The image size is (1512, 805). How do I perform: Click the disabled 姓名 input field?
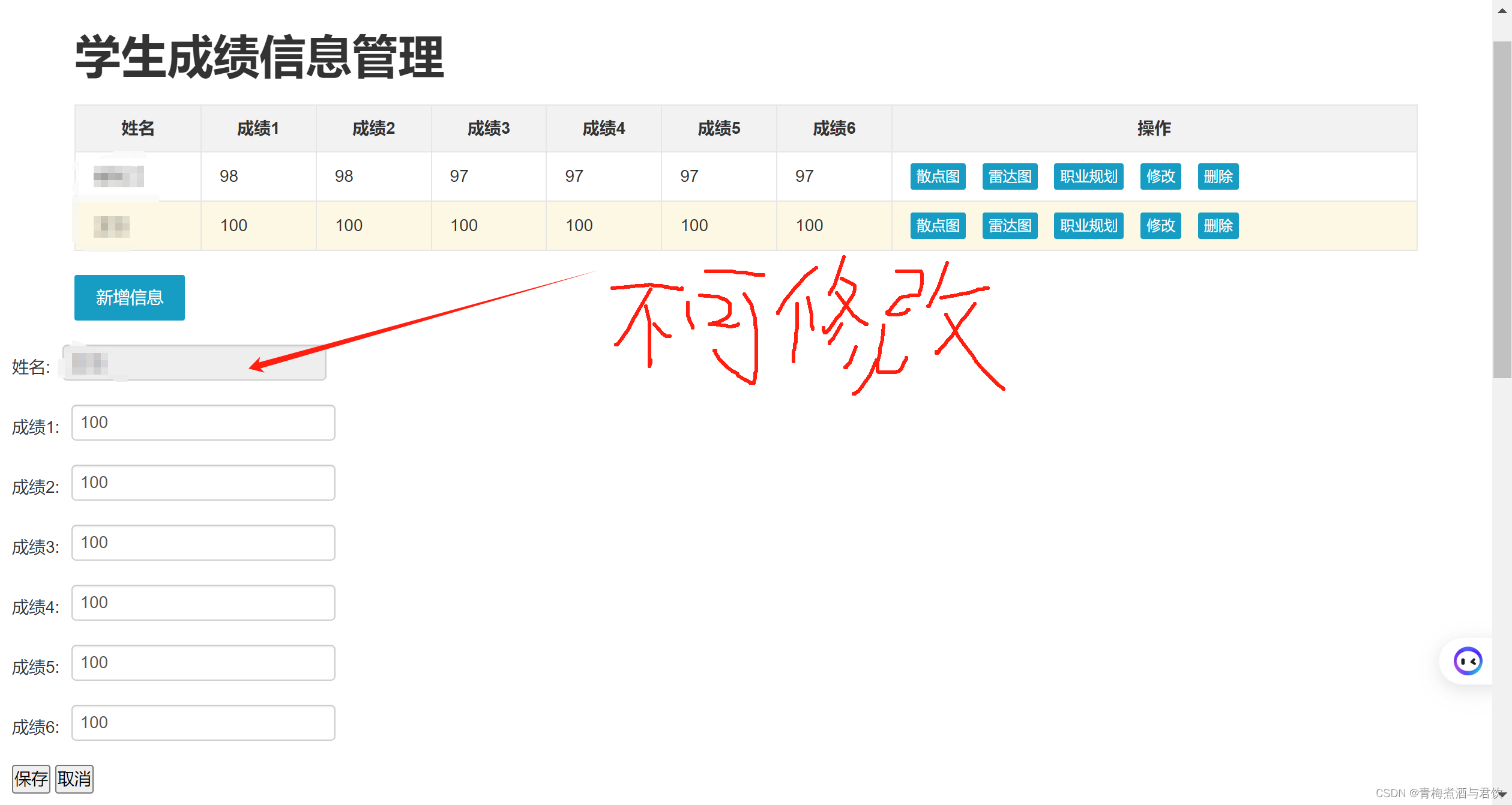pyautogui.click(x=194, y=363)
